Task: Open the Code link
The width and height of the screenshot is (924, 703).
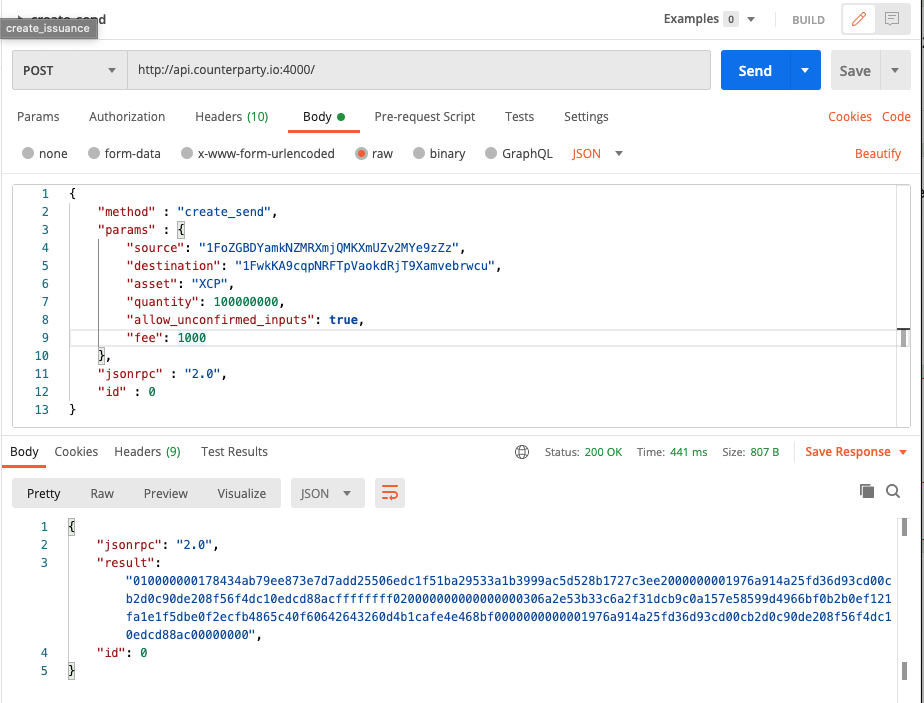Action: click(x=896, y=117)
